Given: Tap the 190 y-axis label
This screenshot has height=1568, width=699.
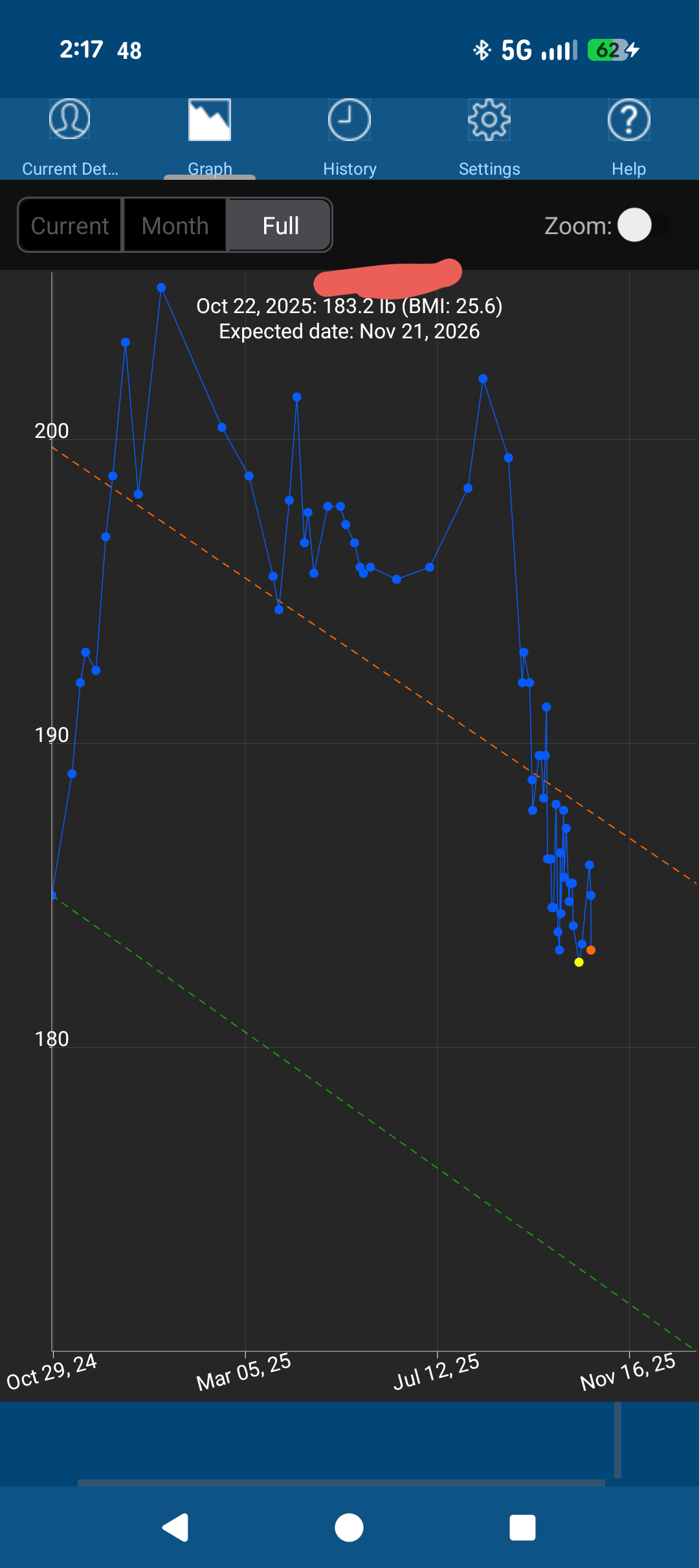Looking at the screenshot, I should coord(52,735).
